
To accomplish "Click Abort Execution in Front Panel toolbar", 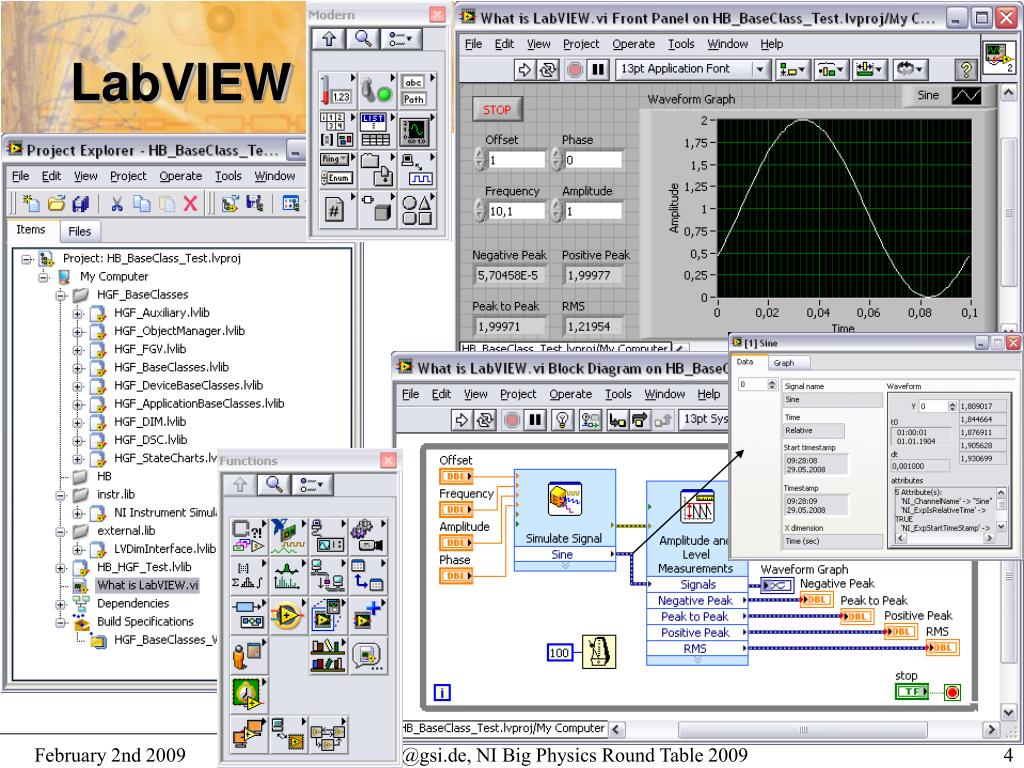I will click(x=574, y=69).
